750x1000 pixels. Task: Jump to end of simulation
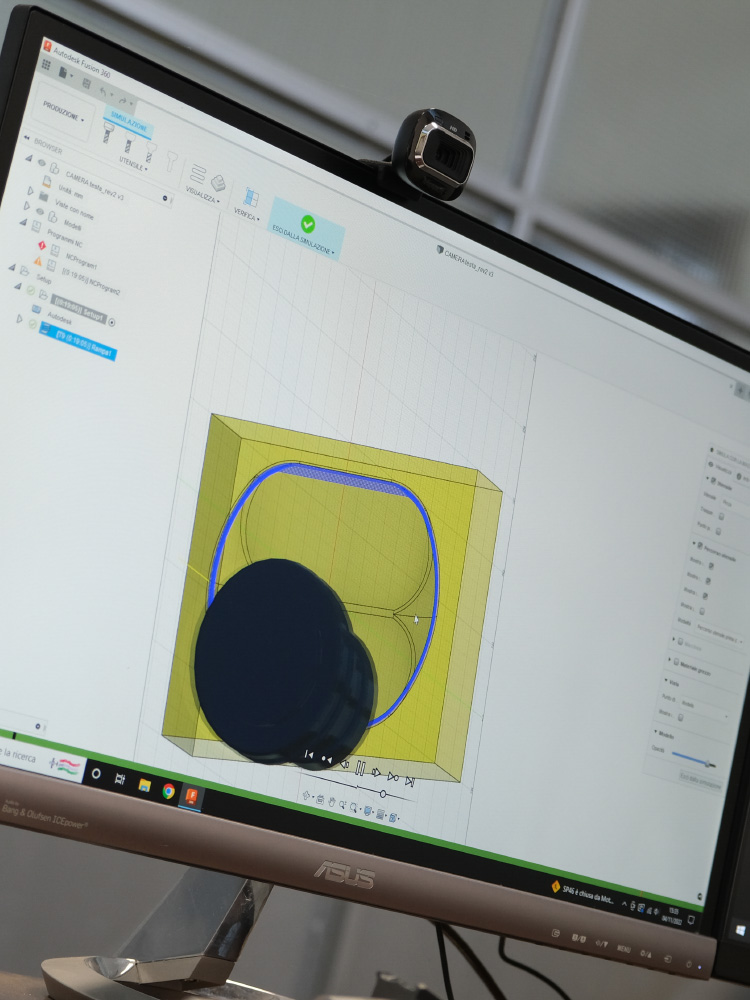pyautogui.click(x=410, y=781)
